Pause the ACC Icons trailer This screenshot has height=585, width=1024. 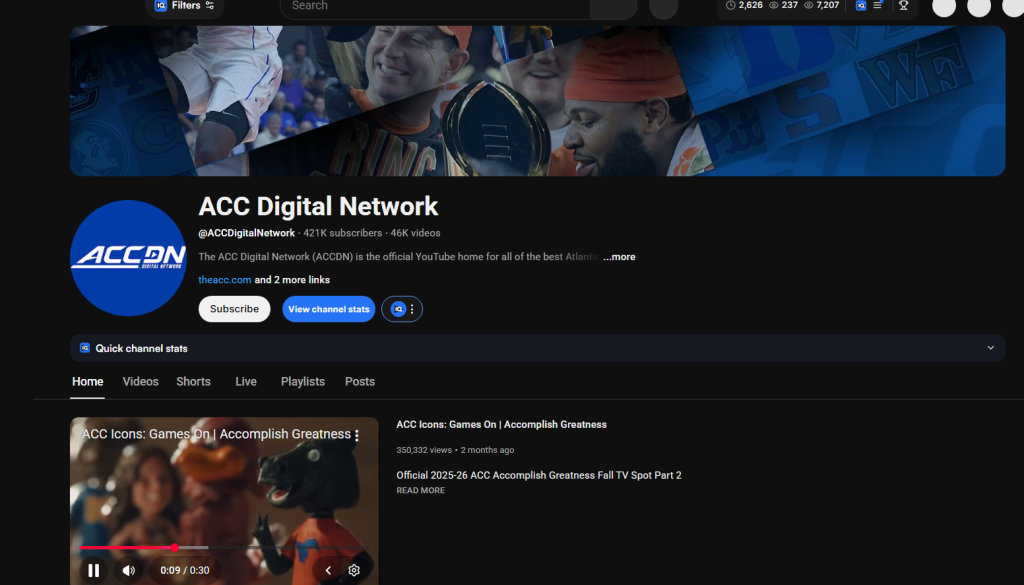click(93, 569)
